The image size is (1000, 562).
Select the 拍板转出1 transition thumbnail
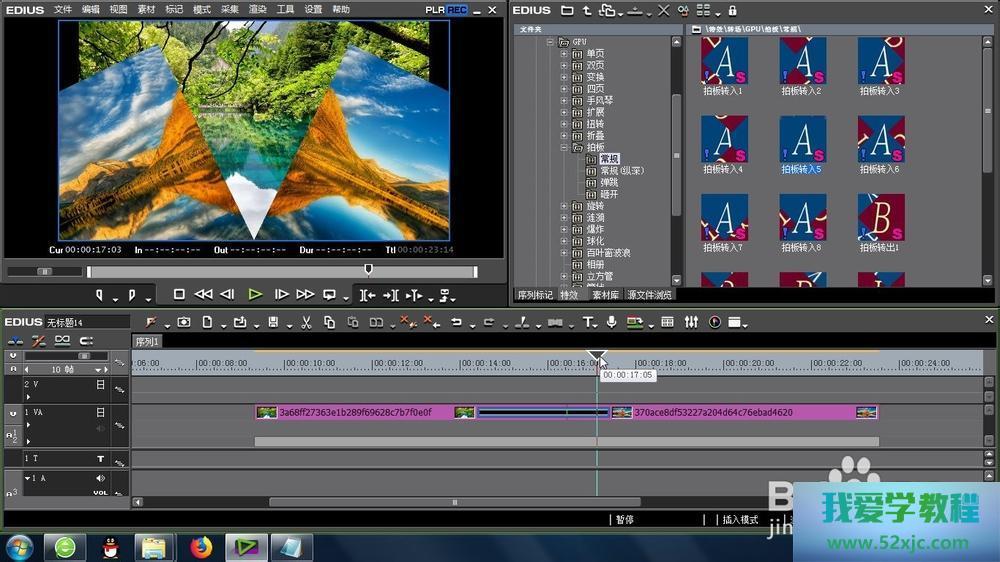880,218
